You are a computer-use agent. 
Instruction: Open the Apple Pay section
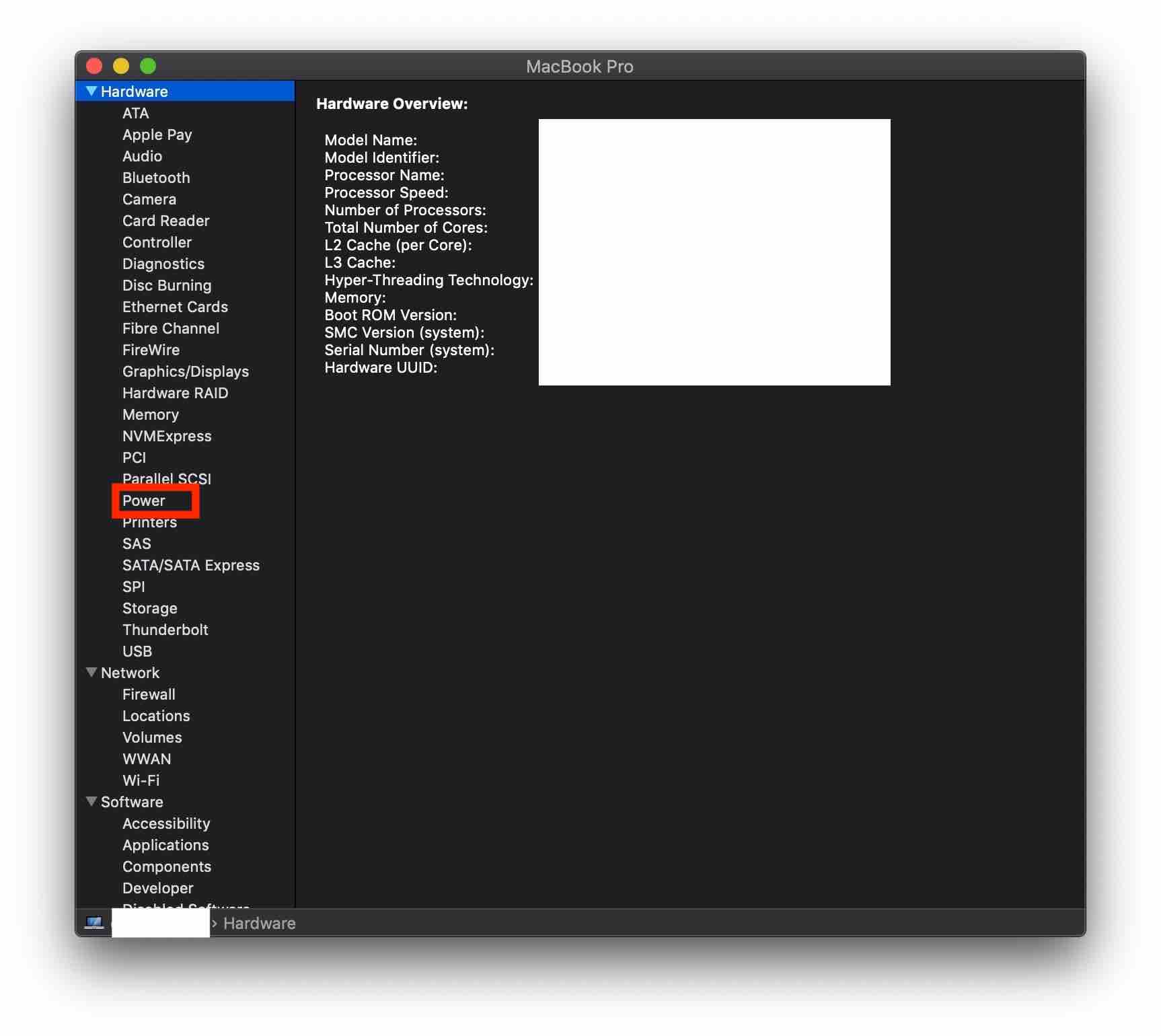157,135
